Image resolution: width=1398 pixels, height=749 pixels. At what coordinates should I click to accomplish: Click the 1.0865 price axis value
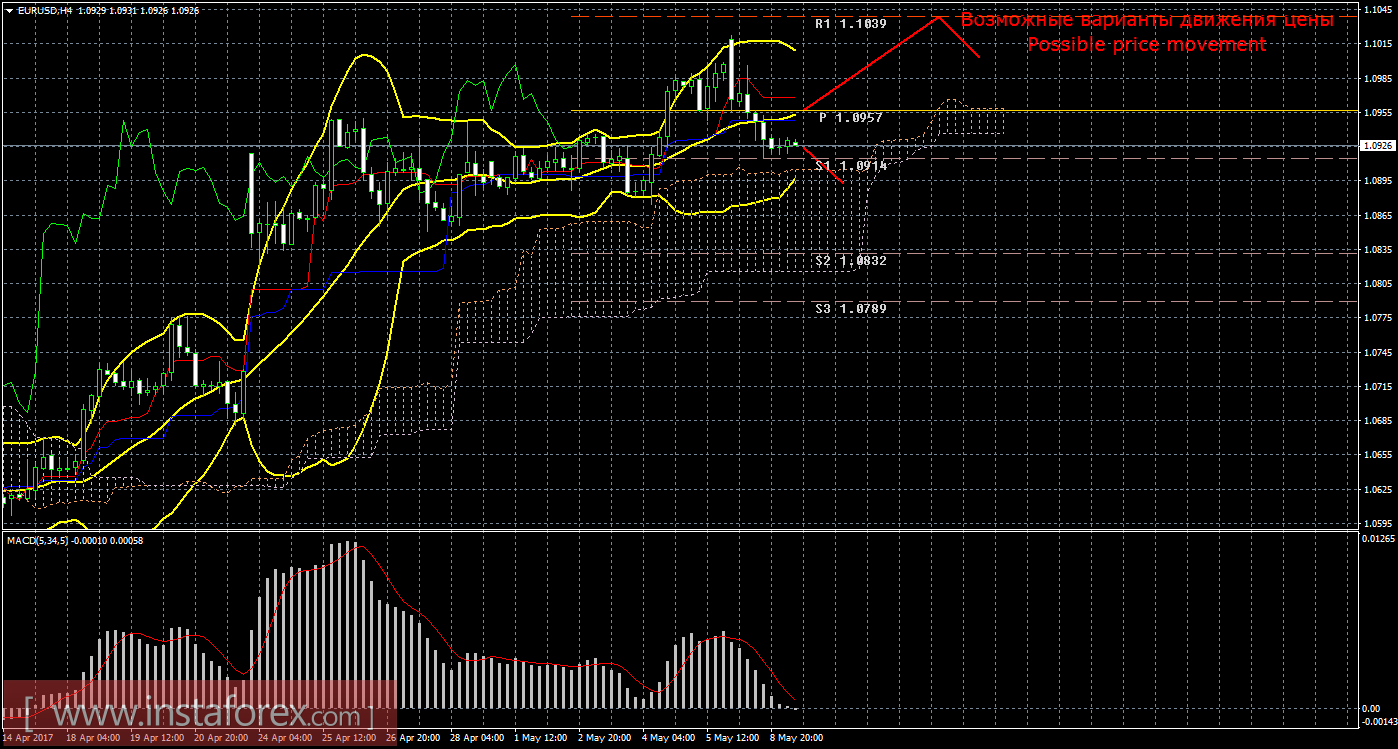1378,215
